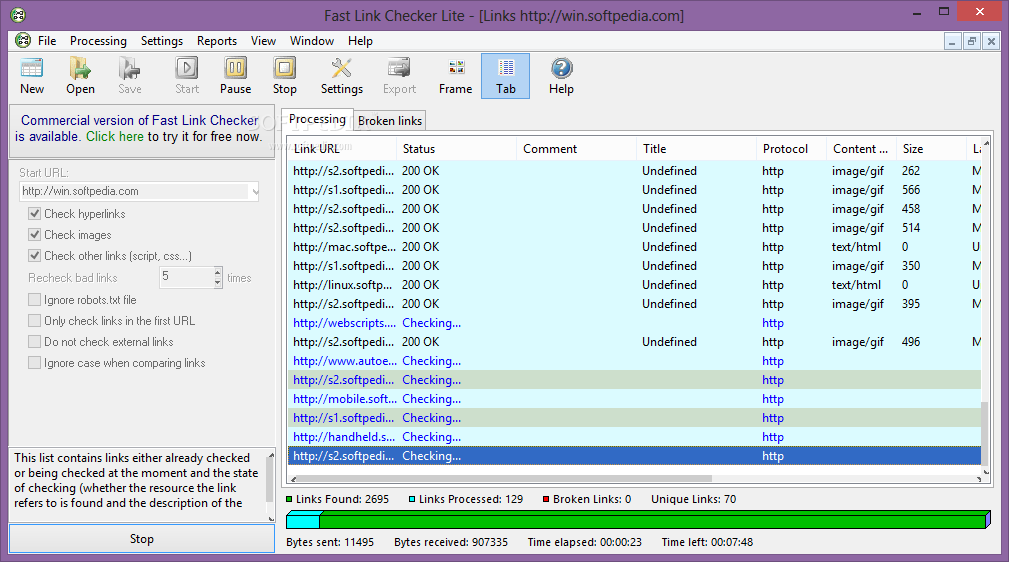Open the Window menu
The width and height of the screenshot is (1009, 562).
(x=311, y=41)
